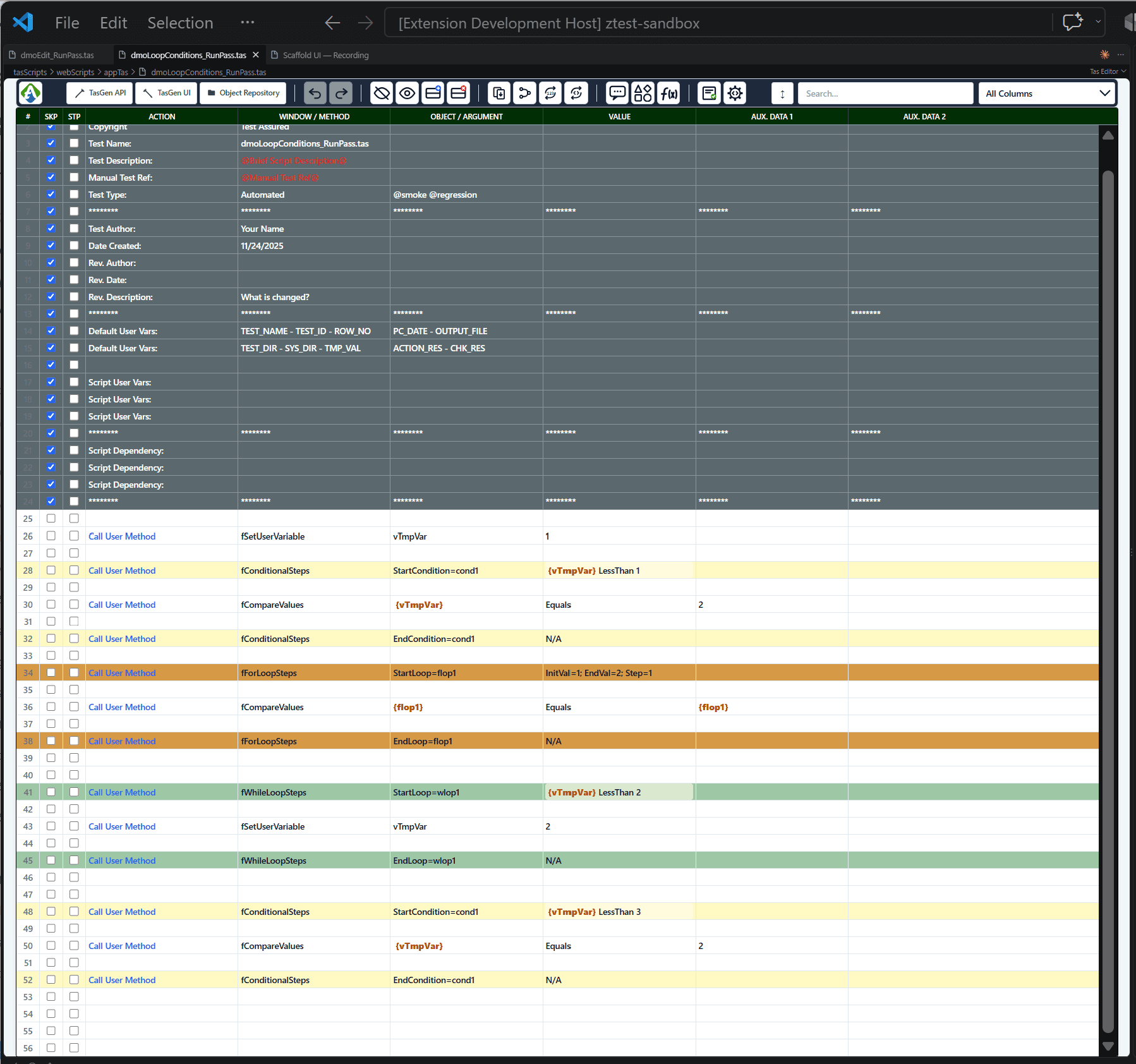Click the TasGen UI button
Image resolution: width=1136 pixels, height=1064 pixels.
[x=167, y=94]
